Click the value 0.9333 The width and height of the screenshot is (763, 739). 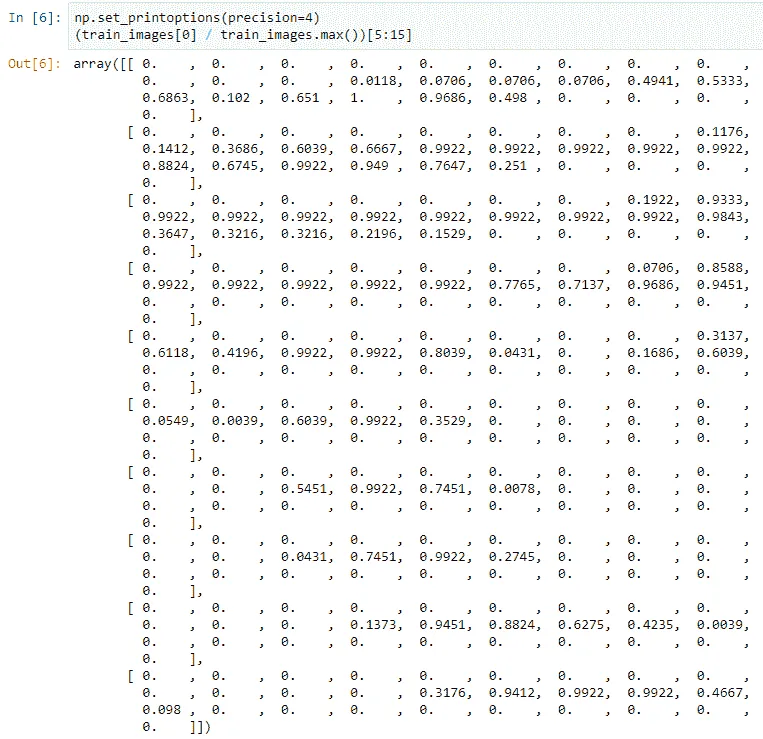(x=719, y=200)
